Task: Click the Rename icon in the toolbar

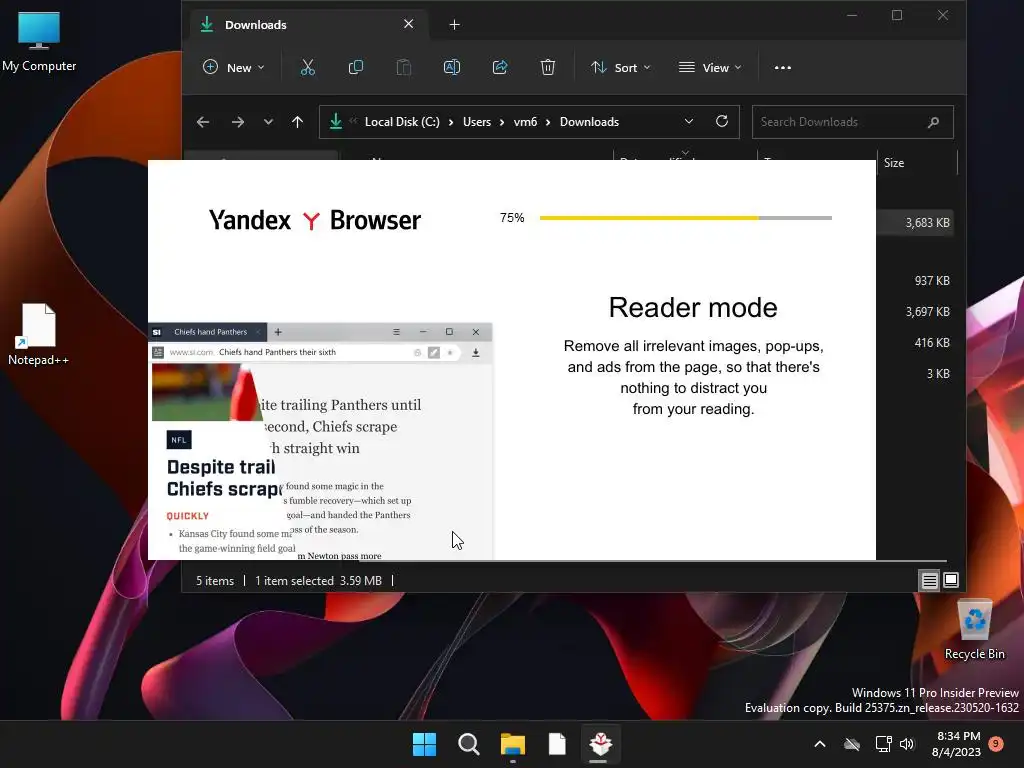Action: pyautogui.click(x=452, y=67)
